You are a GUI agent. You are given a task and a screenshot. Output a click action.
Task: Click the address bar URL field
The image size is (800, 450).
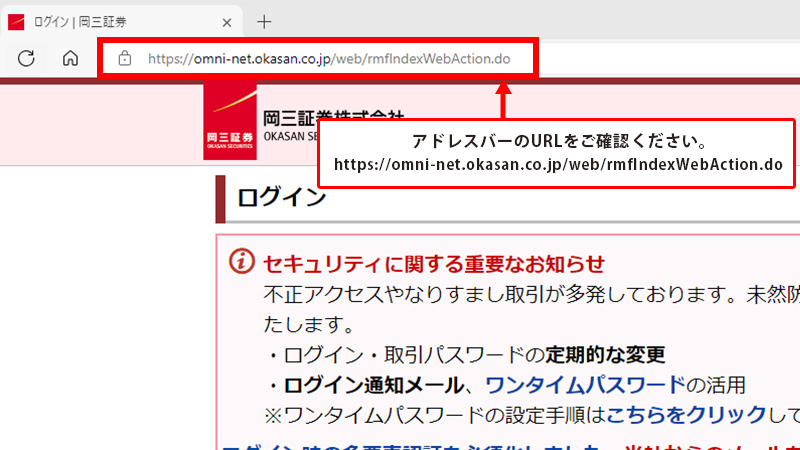click(x=328, y=58)
